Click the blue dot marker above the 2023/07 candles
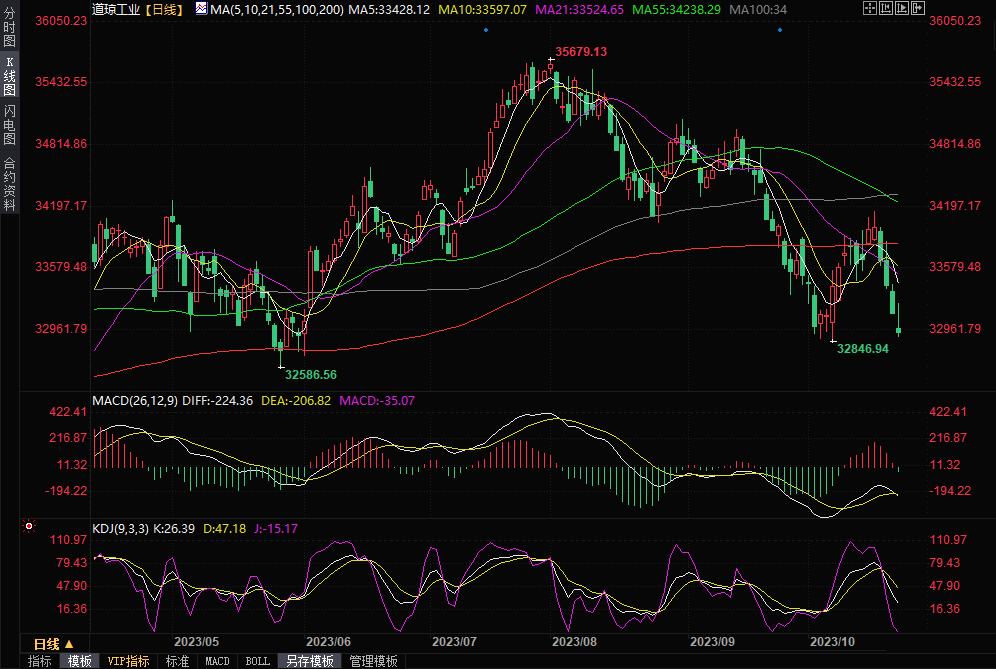996x669 pixels. coord(485,30)
